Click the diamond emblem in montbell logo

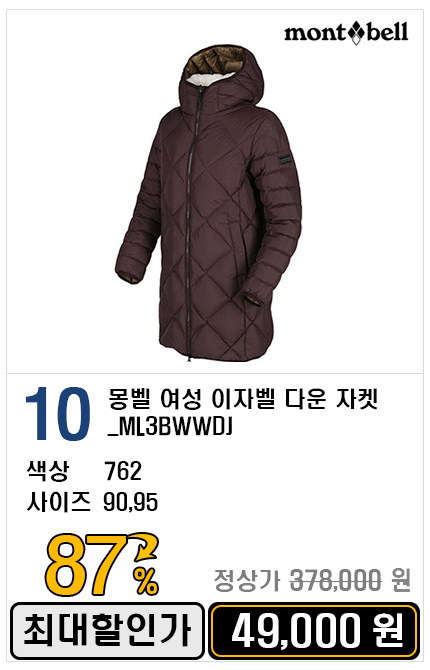[x=356, y=33]
